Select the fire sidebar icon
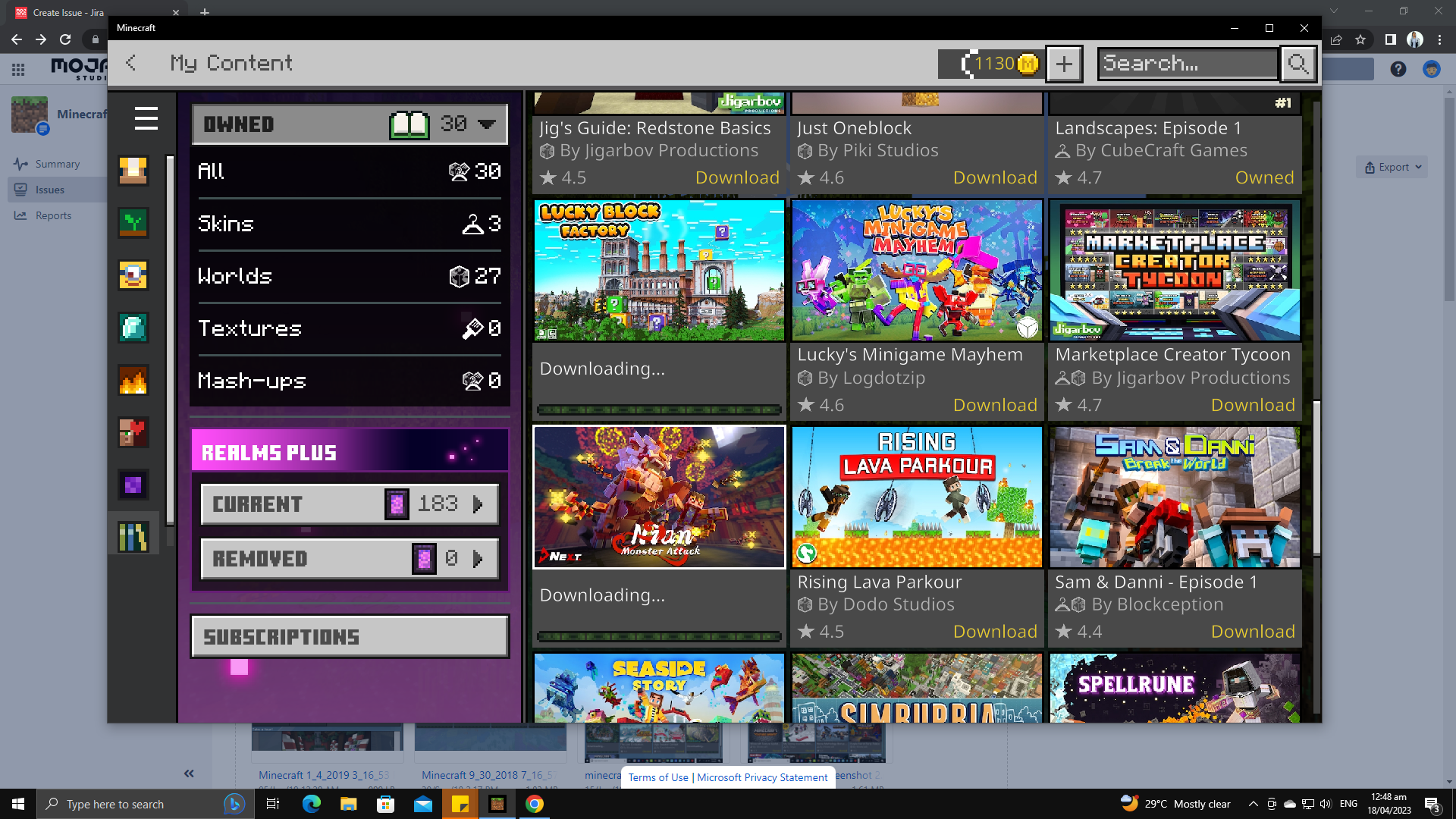Image resolution: width=1456 pixels, height=819 pixels. (133, 380)
